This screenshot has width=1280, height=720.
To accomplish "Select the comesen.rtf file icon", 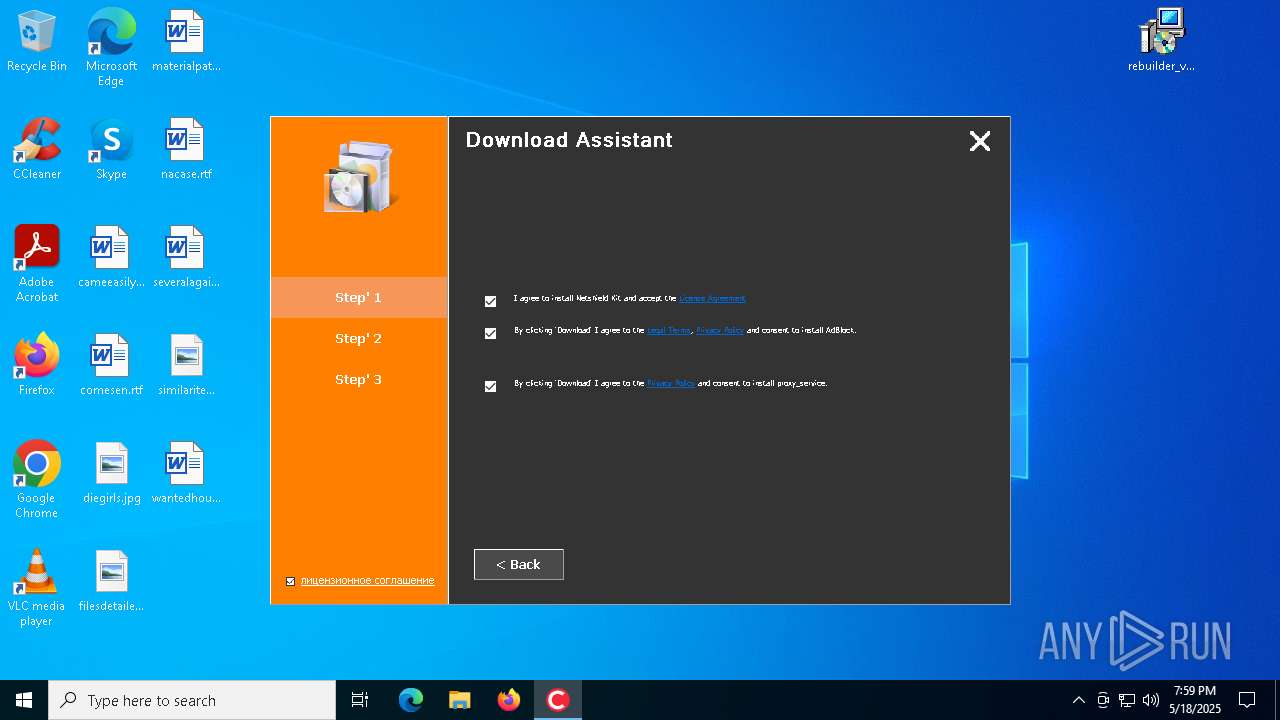I will [111, 366].
